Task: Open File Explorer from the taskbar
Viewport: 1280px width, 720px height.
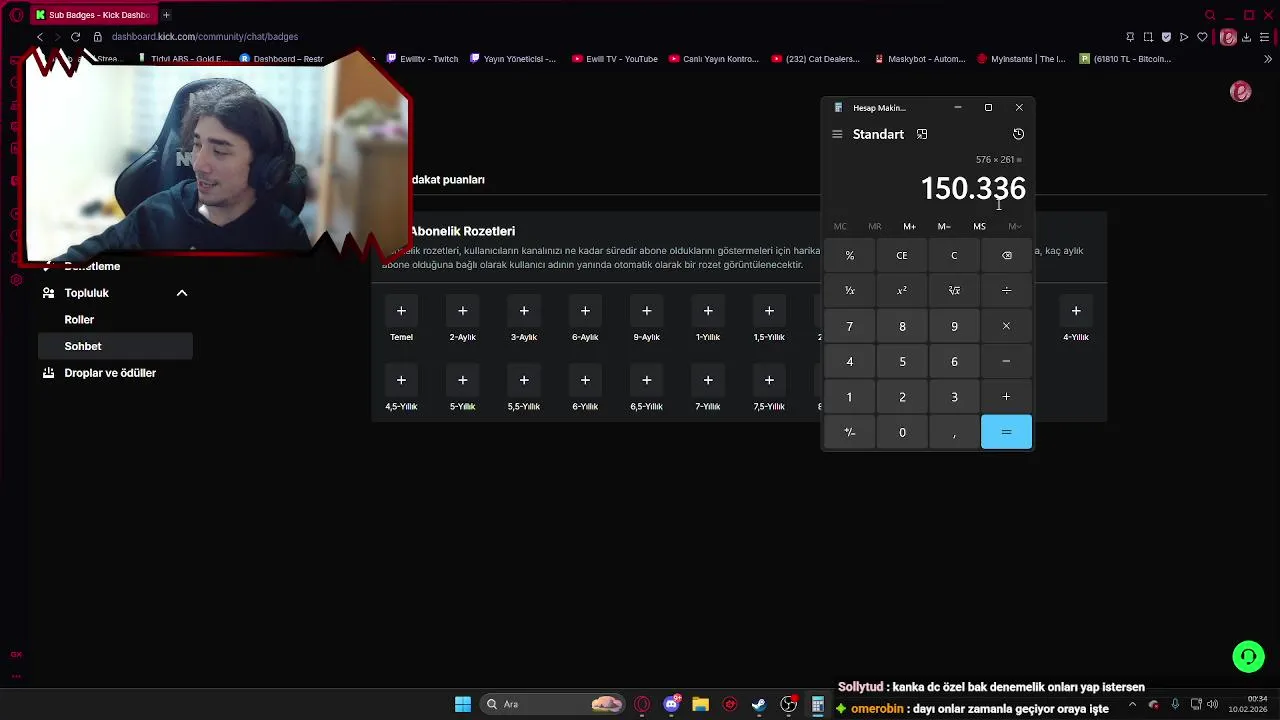Action: pyautogui.click(x=700, y=705)
